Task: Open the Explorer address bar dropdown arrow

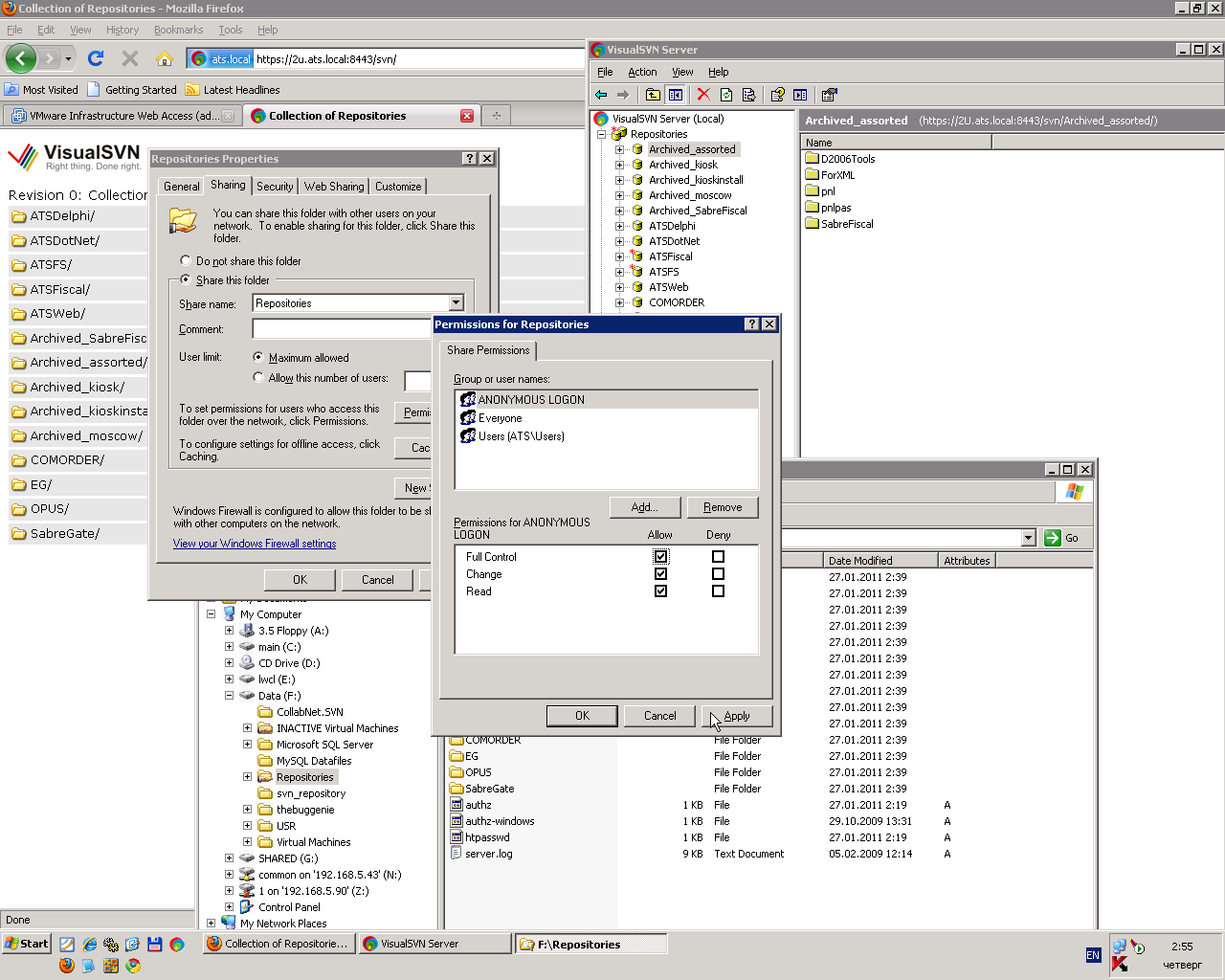Action: point(1028,538)
